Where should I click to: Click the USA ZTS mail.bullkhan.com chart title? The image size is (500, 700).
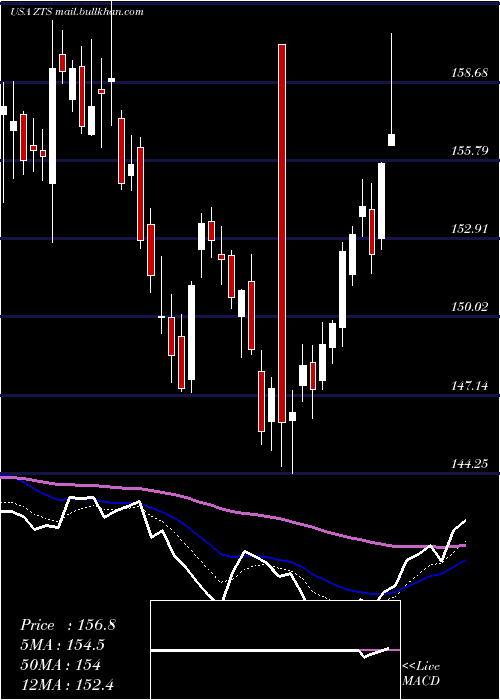pyautogui.click(x=77, y=12)
